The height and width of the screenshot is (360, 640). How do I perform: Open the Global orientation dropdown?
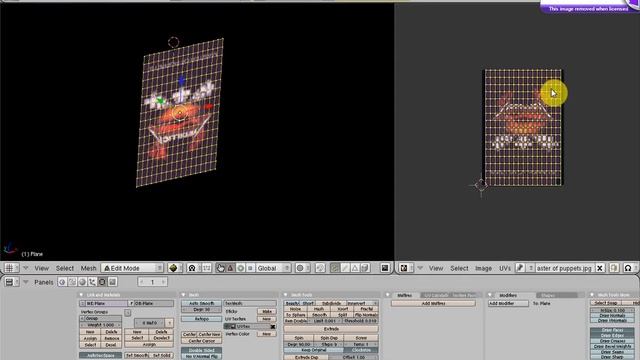[x=273, y=268]
